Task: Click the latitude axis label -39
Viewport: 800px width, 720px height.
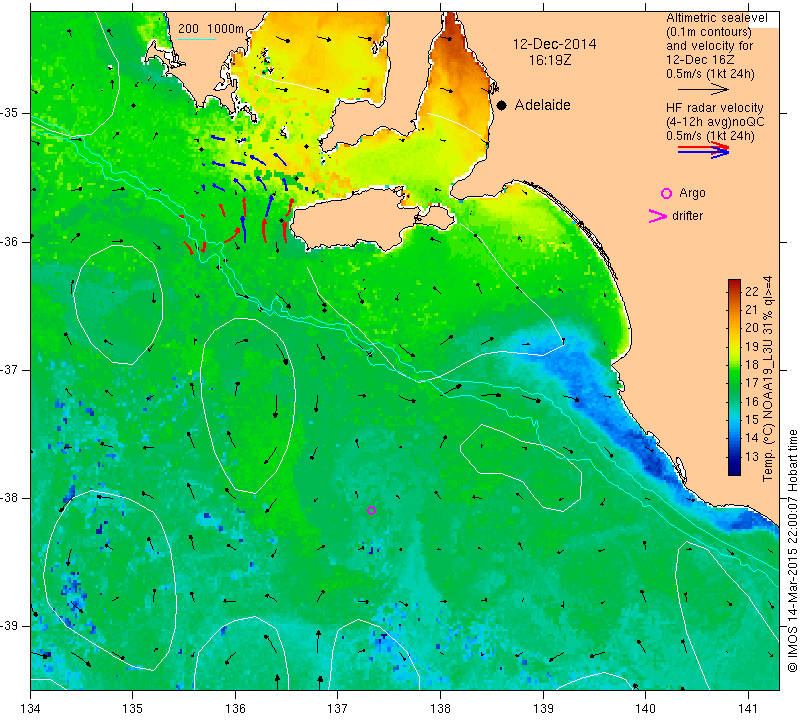Action: pyautogui.click(x=10, y=626)
